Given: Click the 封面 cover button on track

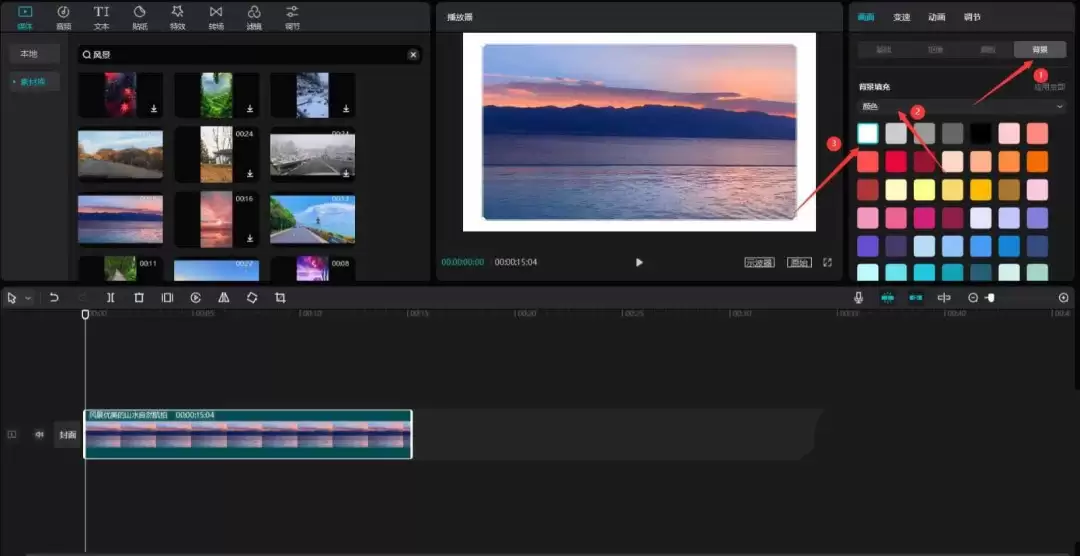Looking at the screenshot, I should tap(67, 435).
